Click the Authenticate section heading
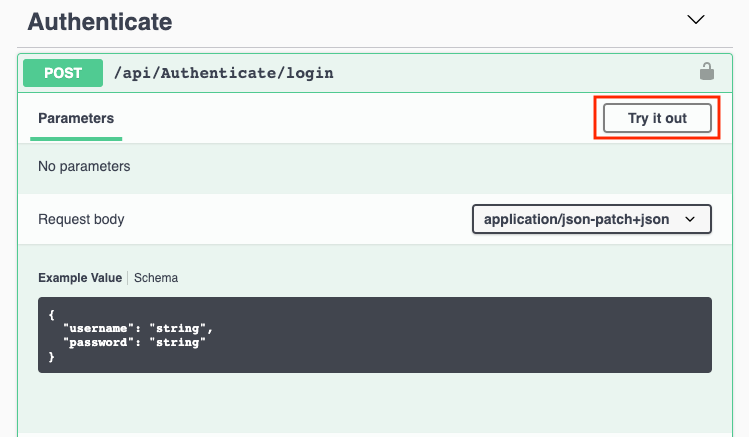Image resolution: width=749 pixels, height=437 pixels. 99,21
